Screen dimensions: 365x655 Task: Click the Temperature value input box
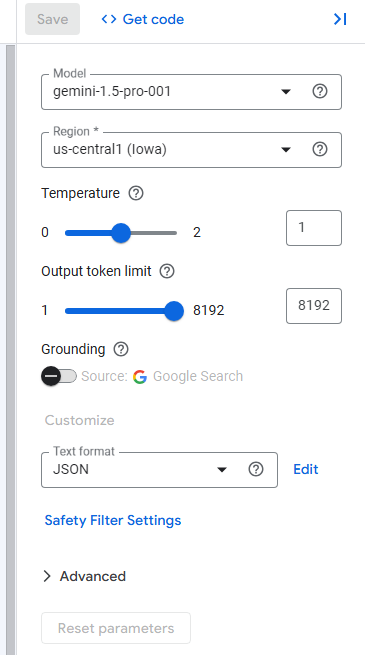(314, 228)
